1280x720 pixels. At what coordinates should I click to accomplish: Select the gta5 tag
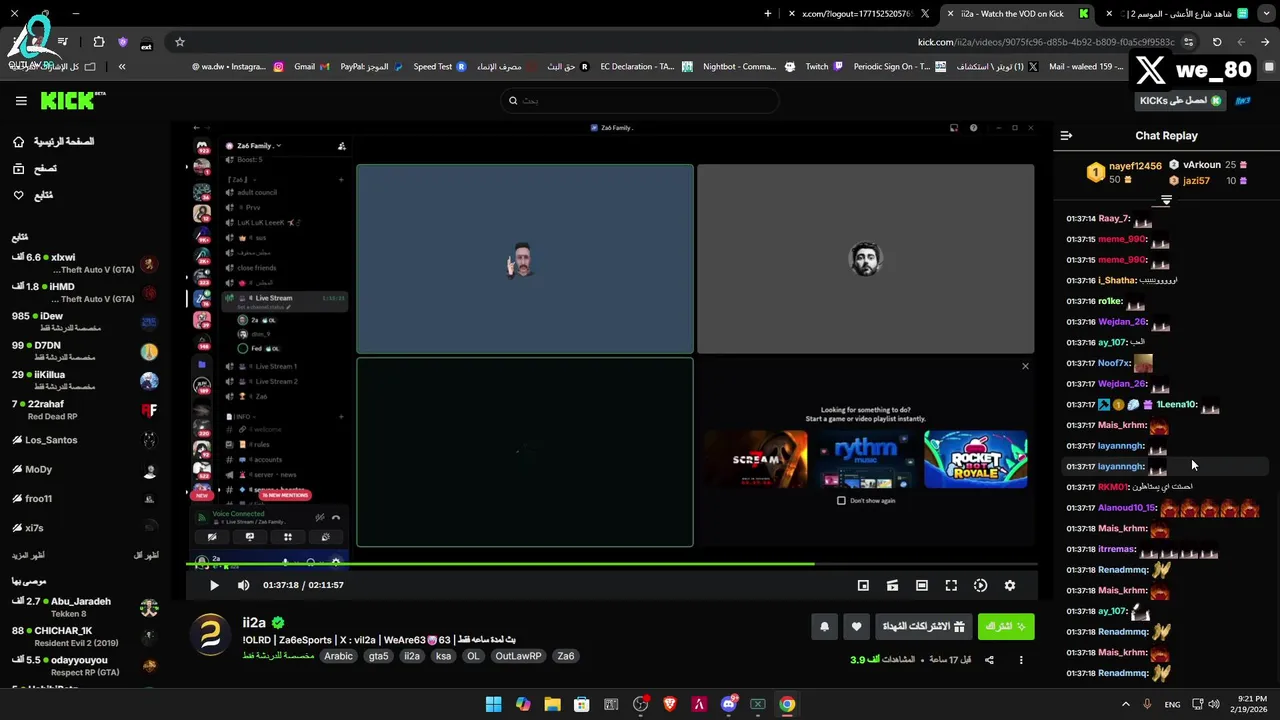click(378, 656)
